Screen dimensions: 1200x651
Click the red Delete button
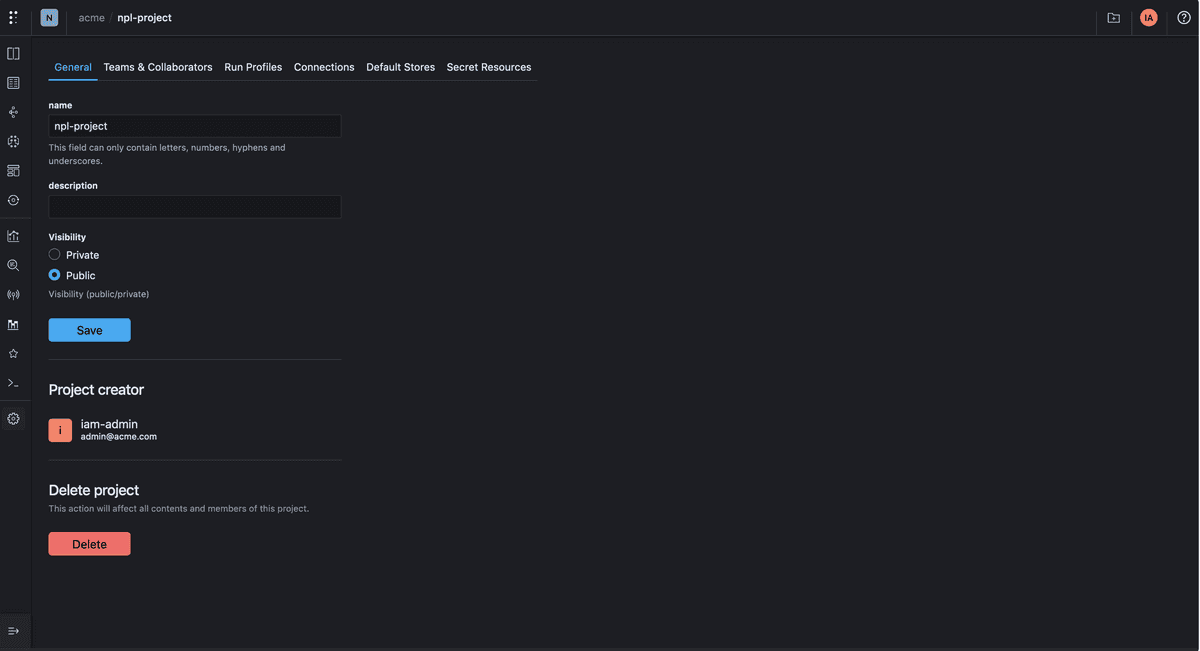[90, 544]
